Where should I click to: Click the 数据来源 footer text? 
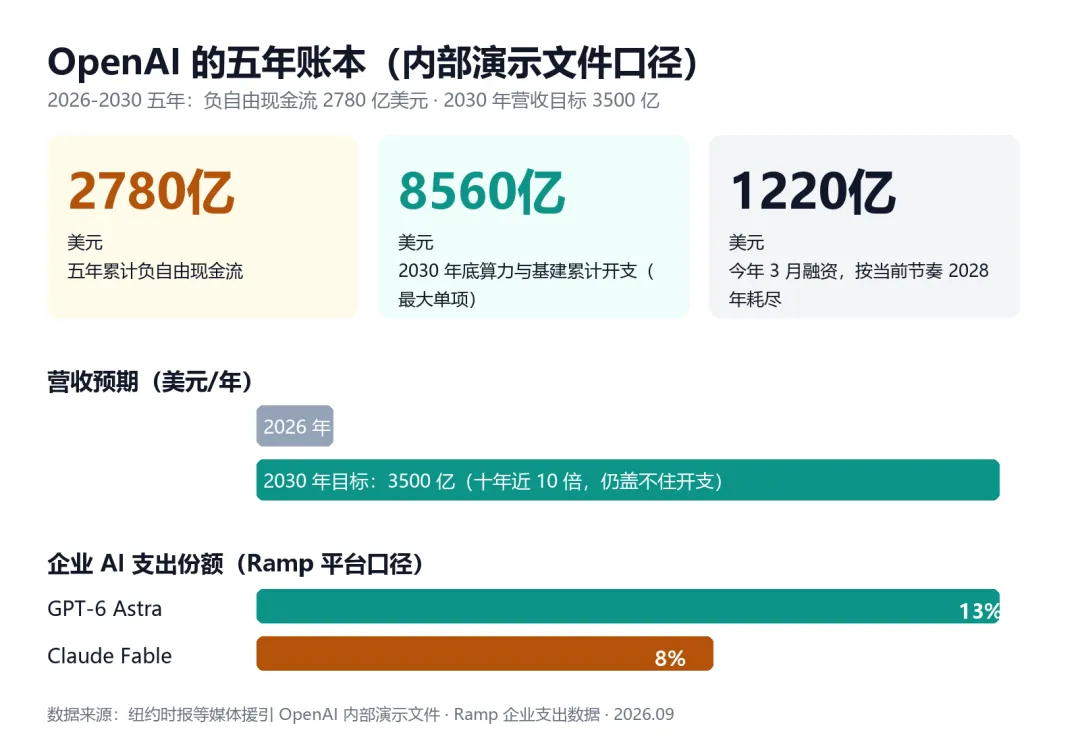coord(360,714)
